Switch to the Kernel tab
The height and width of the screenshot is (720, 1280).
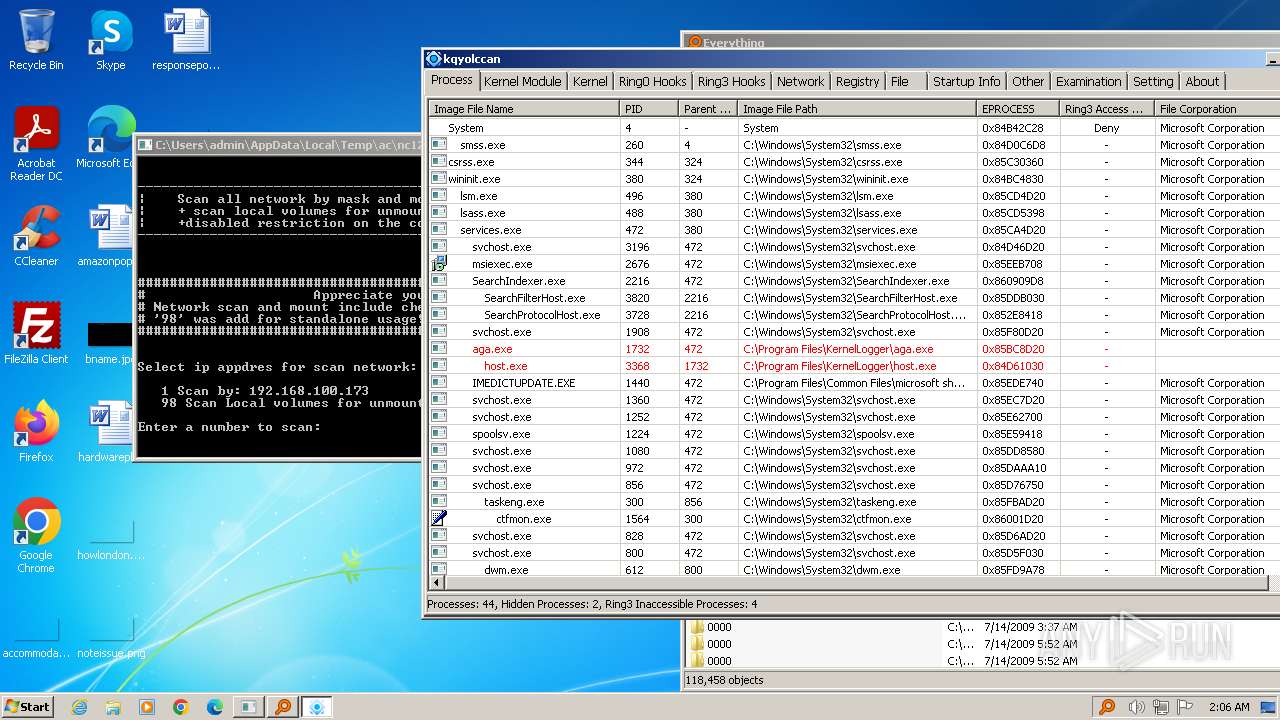(x=590, y=82)
